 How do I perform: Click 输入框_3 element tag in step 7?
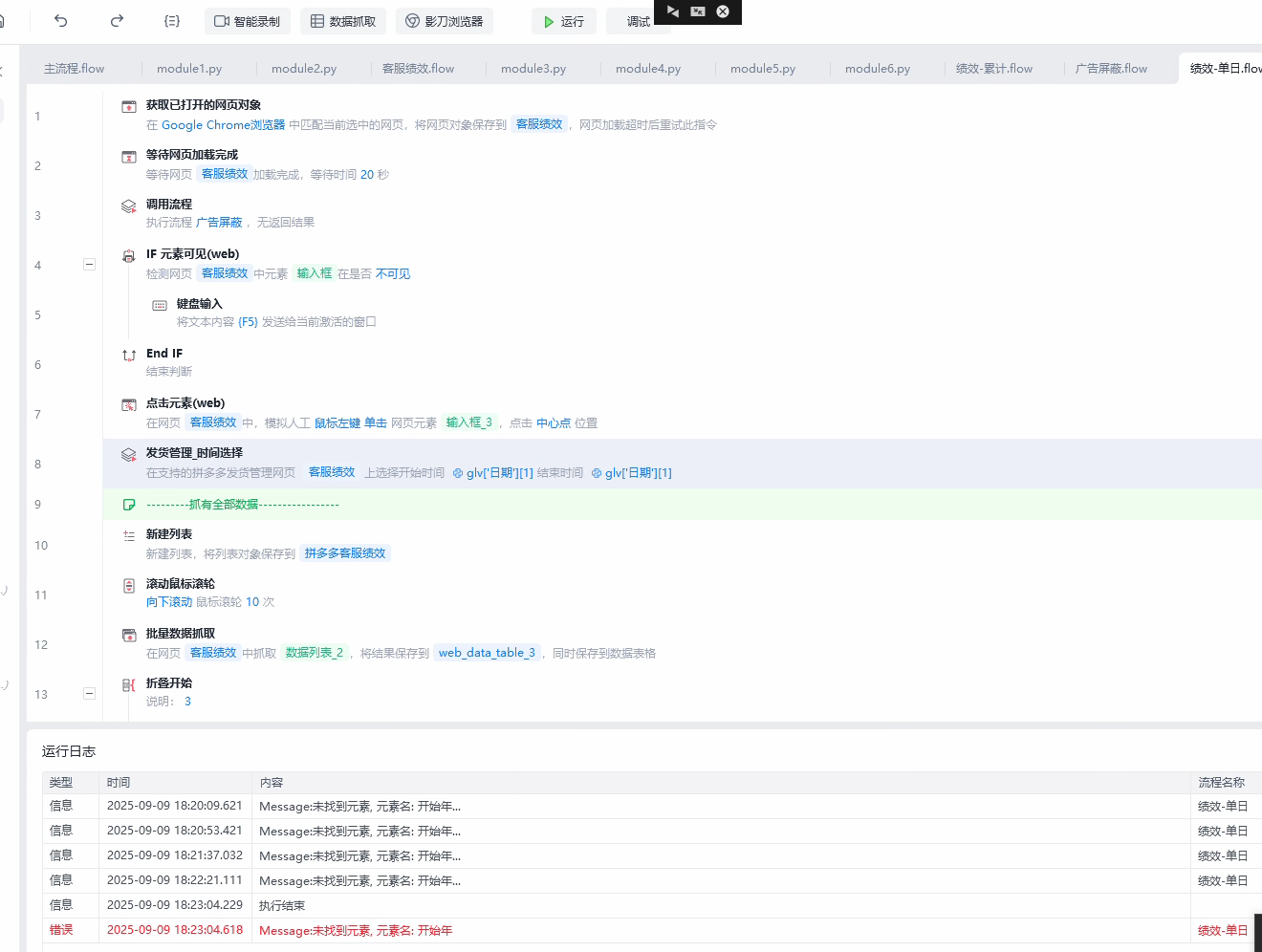pyautogui.click(x=469, y=422)
